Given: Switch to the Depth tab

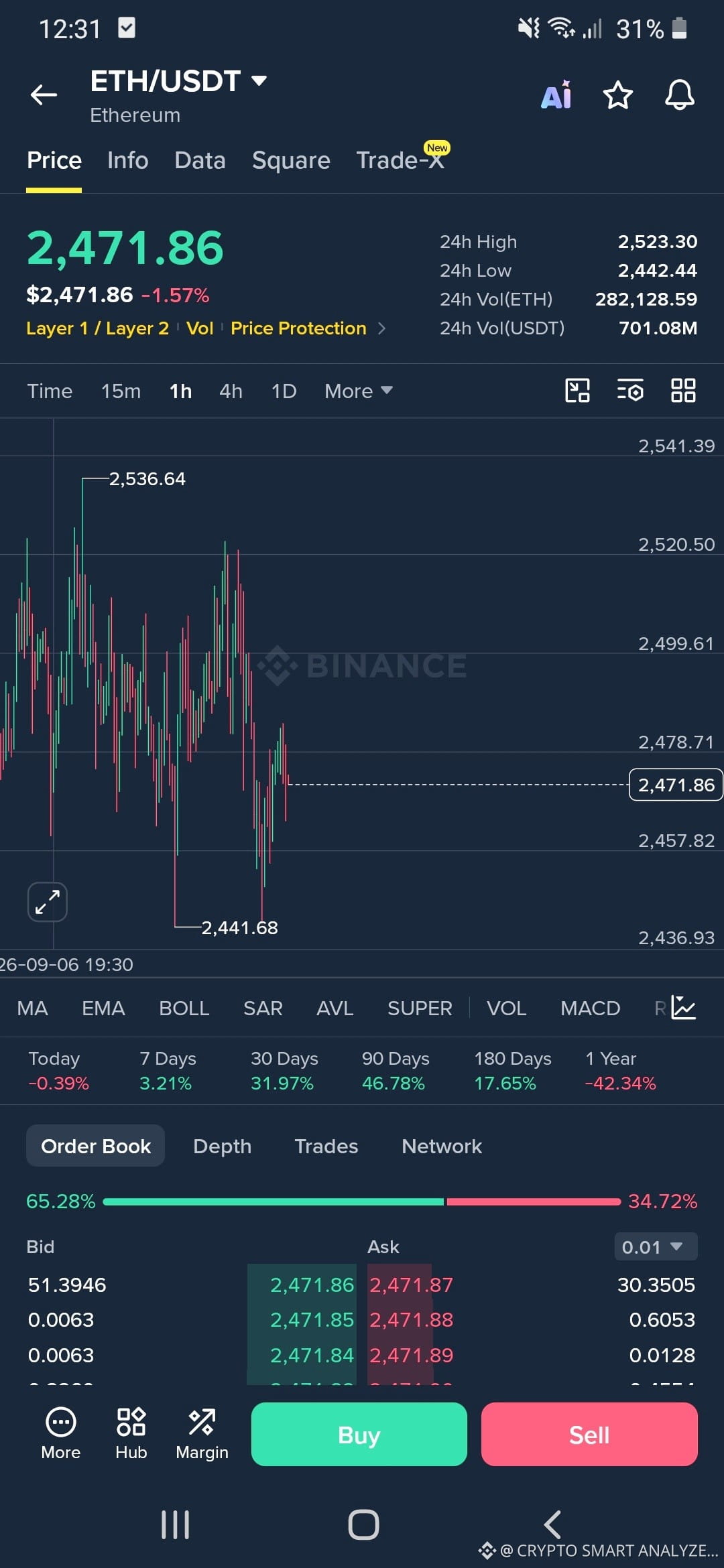Looking at the screenshot, I should (222, 1147).
